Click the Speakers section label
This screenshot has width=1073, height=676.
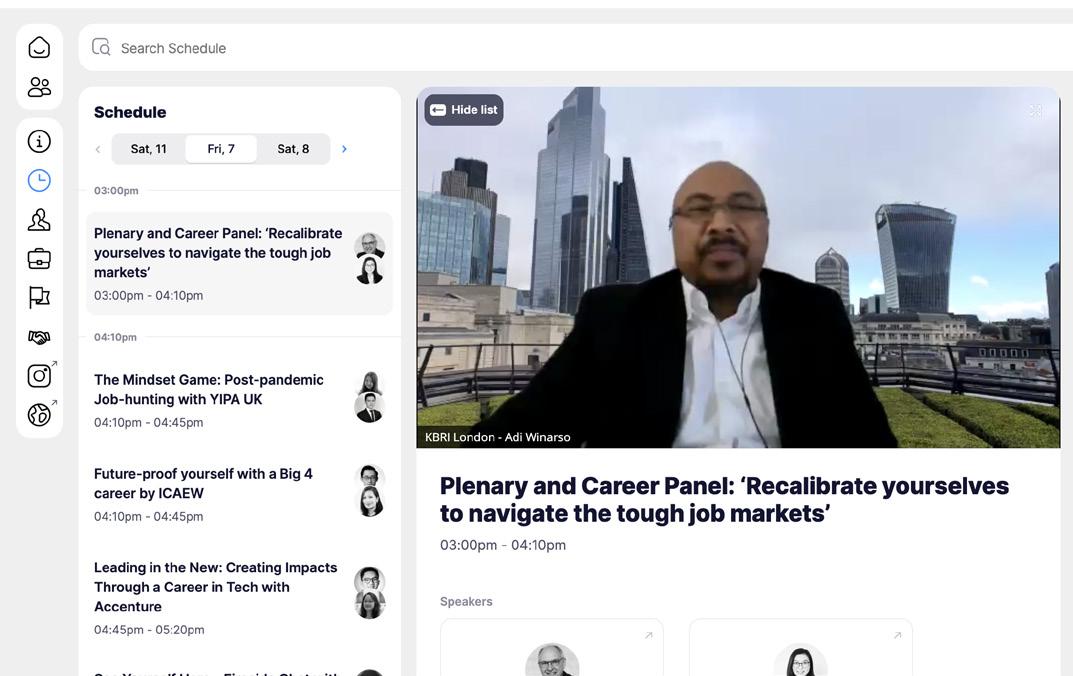pos(466,601)
